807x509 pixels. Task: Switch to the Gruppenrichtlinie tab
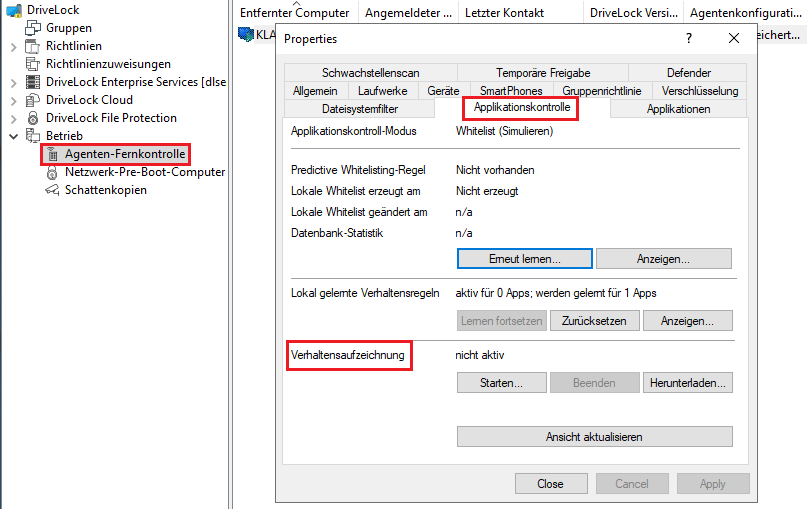602,91
